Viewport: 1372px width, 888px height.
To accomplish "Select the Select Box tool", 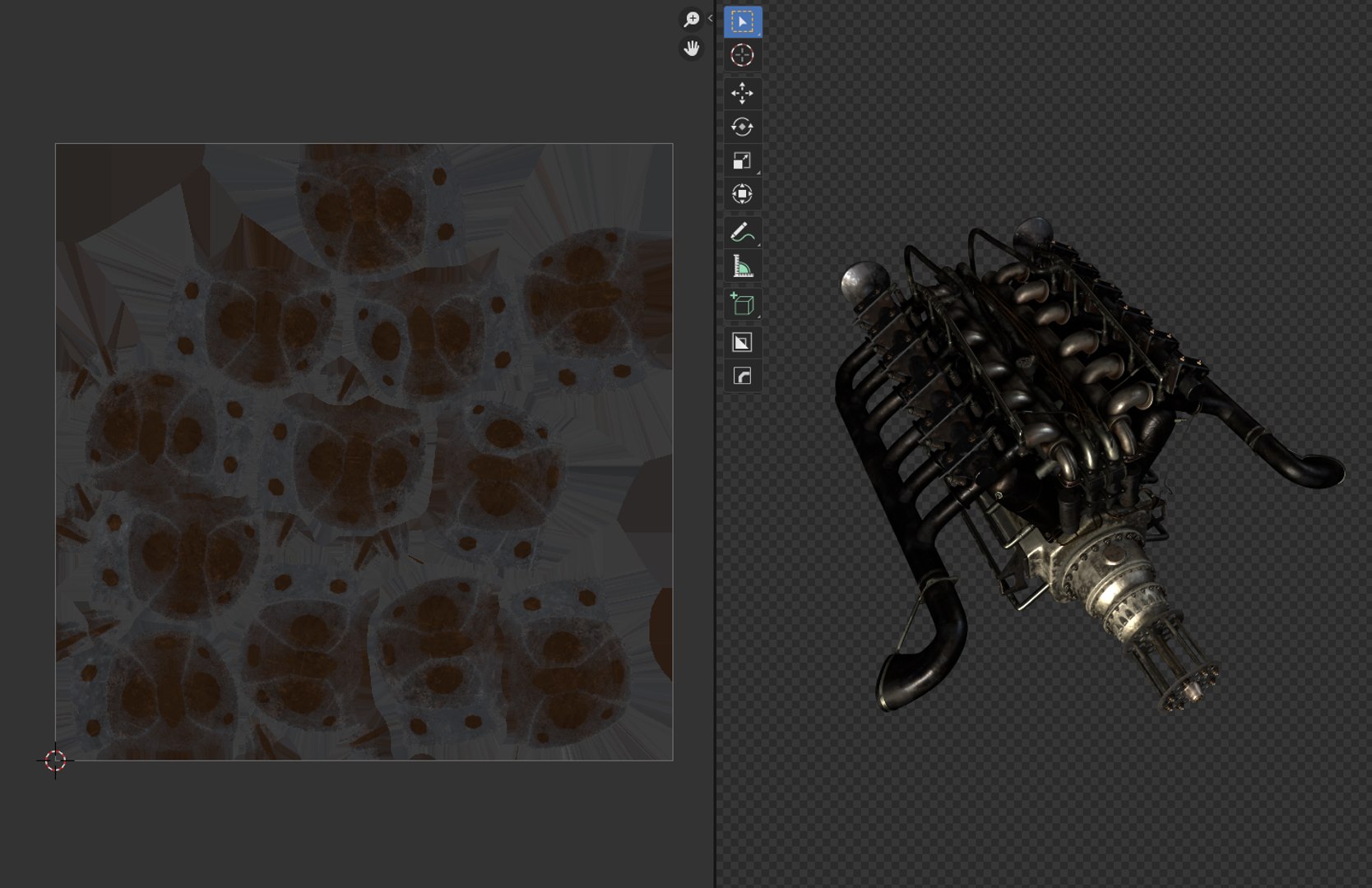I will 742,21.
